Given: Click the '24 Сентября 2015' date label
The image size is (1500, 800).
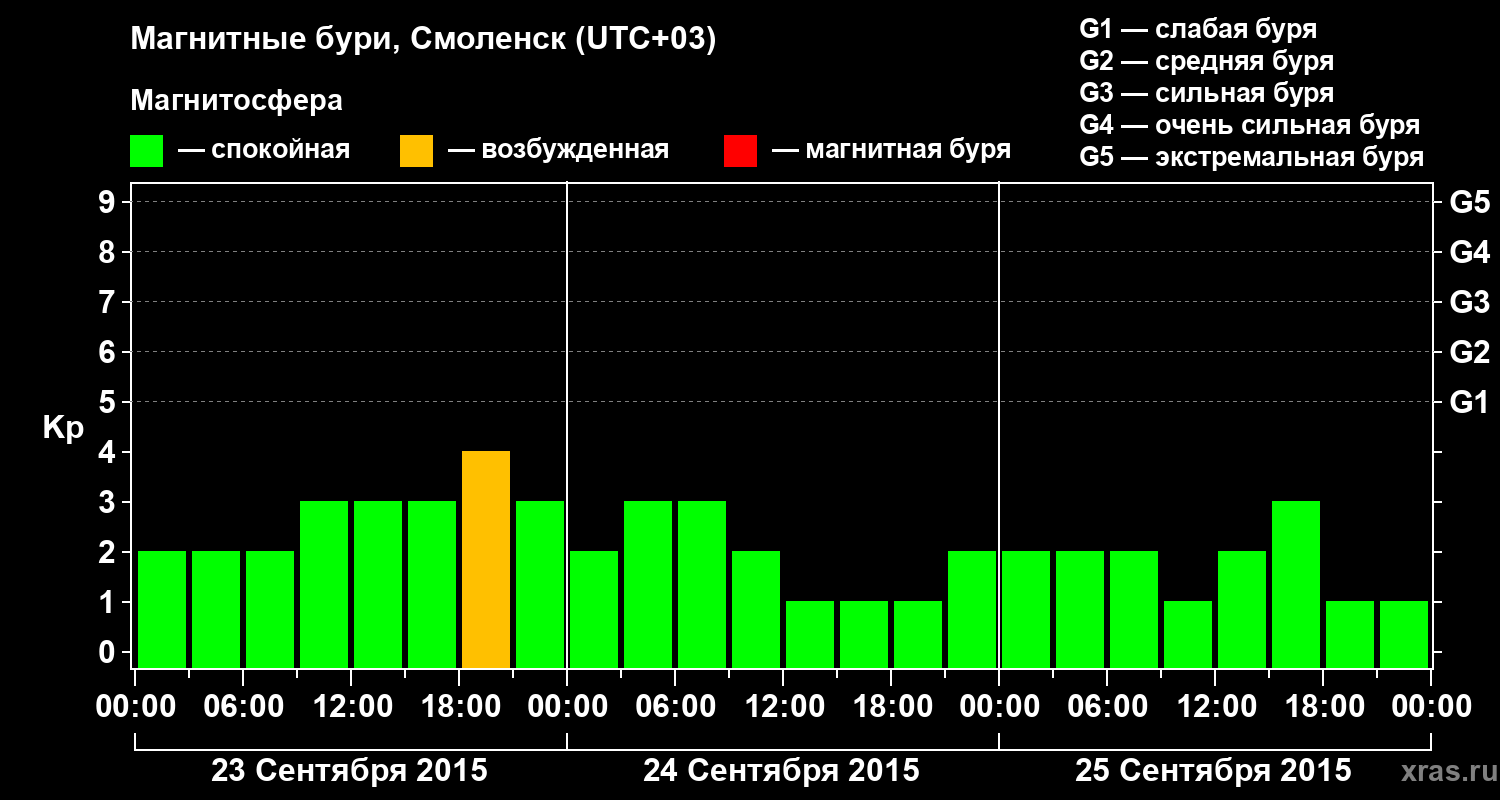Looking at the screenshot, I should pos(781,771).
